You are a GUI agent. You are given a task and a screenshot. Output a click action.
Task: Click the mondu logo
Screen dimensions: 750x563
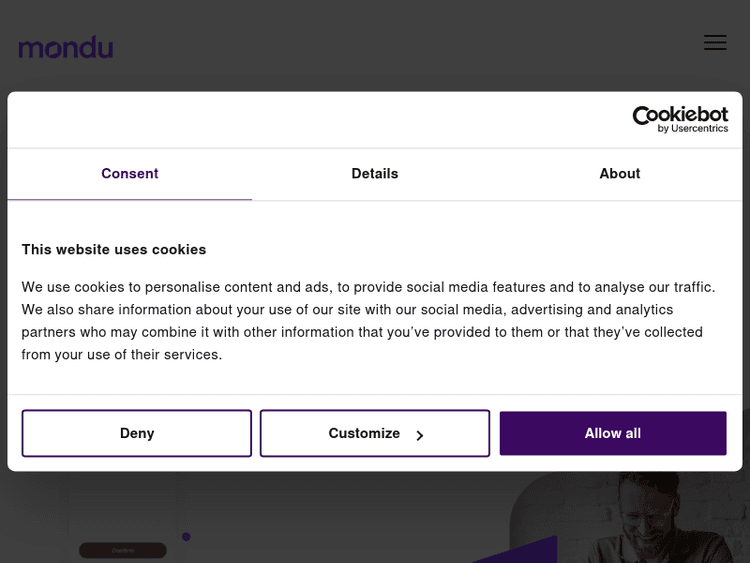[66, 47]
